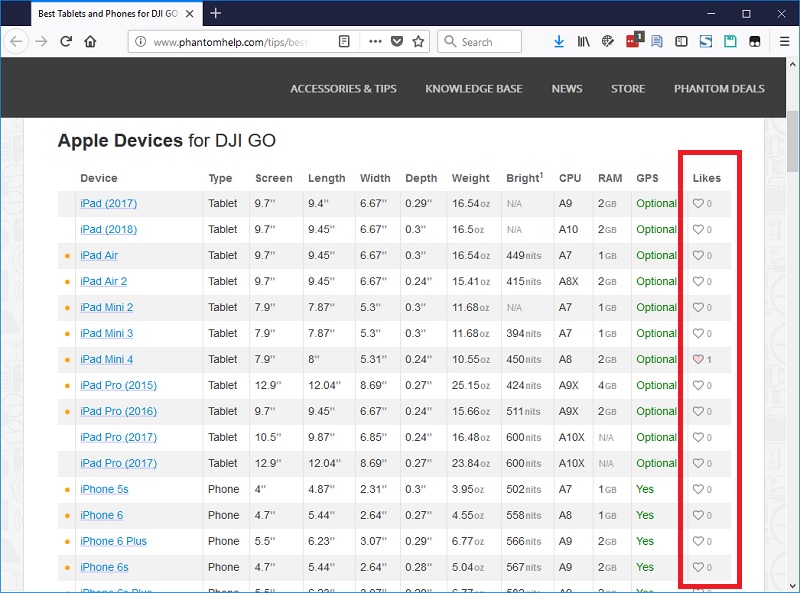Click the dark mask extension icon

point(755,41)
